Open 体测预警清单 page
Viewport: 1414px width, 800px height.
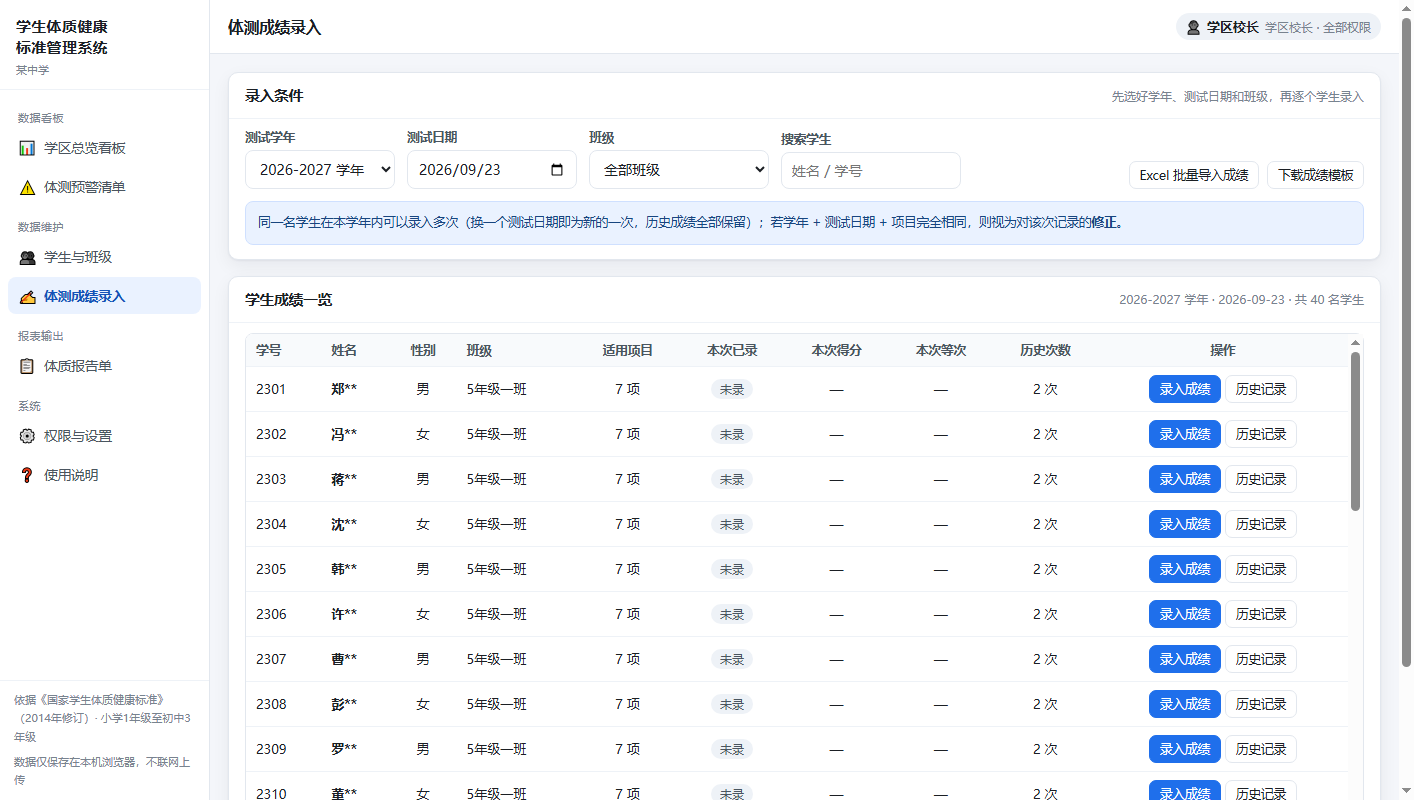(x=104, y=187)
